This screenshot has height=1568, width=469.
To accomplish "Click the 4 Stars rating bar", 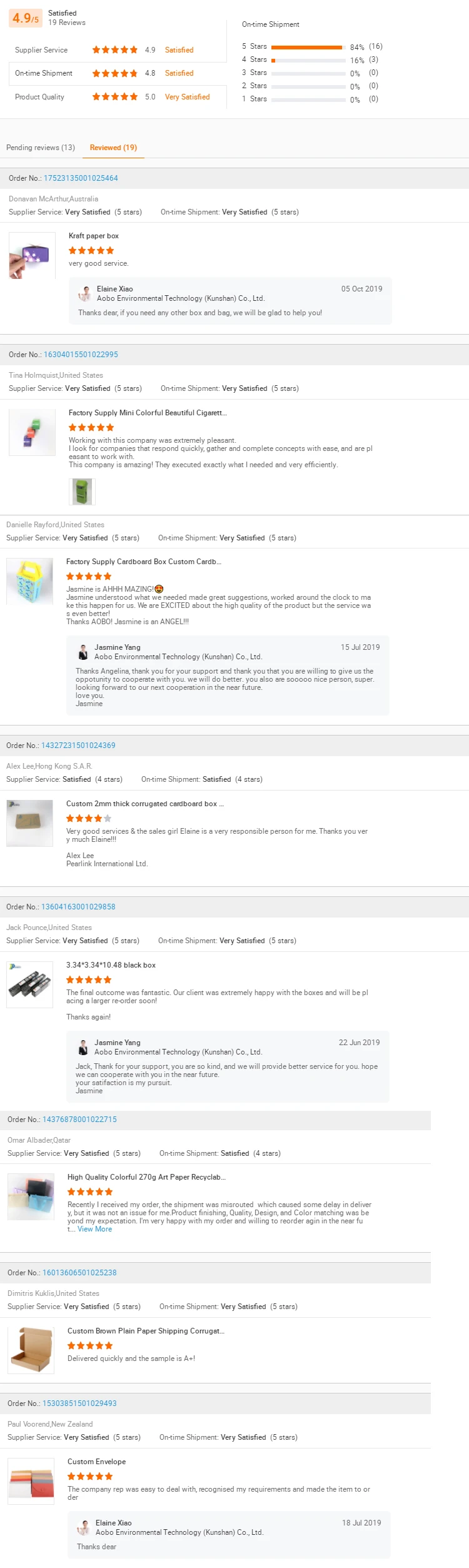I will click(x=308, y=61).
